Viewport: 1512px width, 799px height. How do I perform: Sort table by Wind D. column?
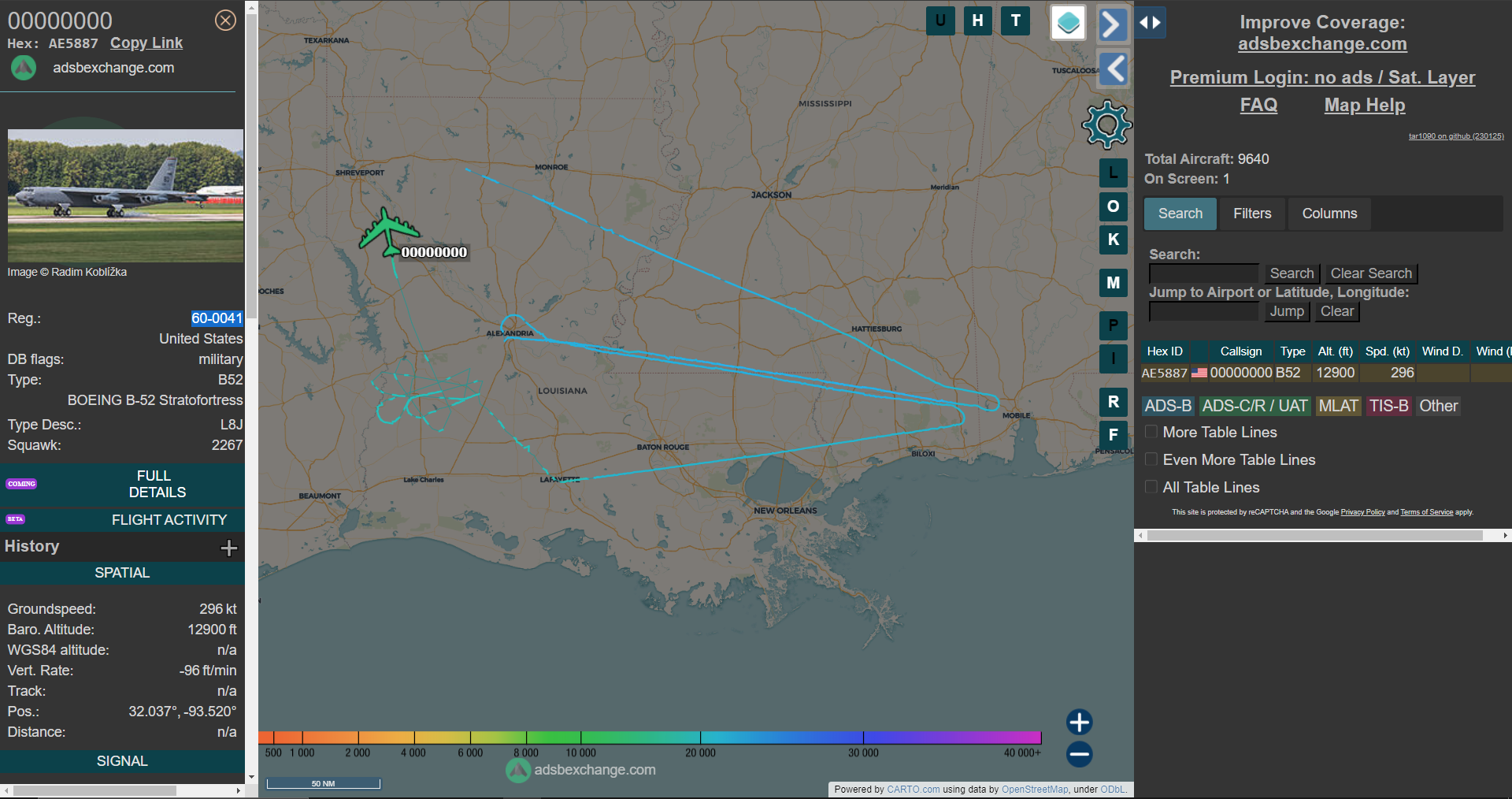pos(1442,351)
